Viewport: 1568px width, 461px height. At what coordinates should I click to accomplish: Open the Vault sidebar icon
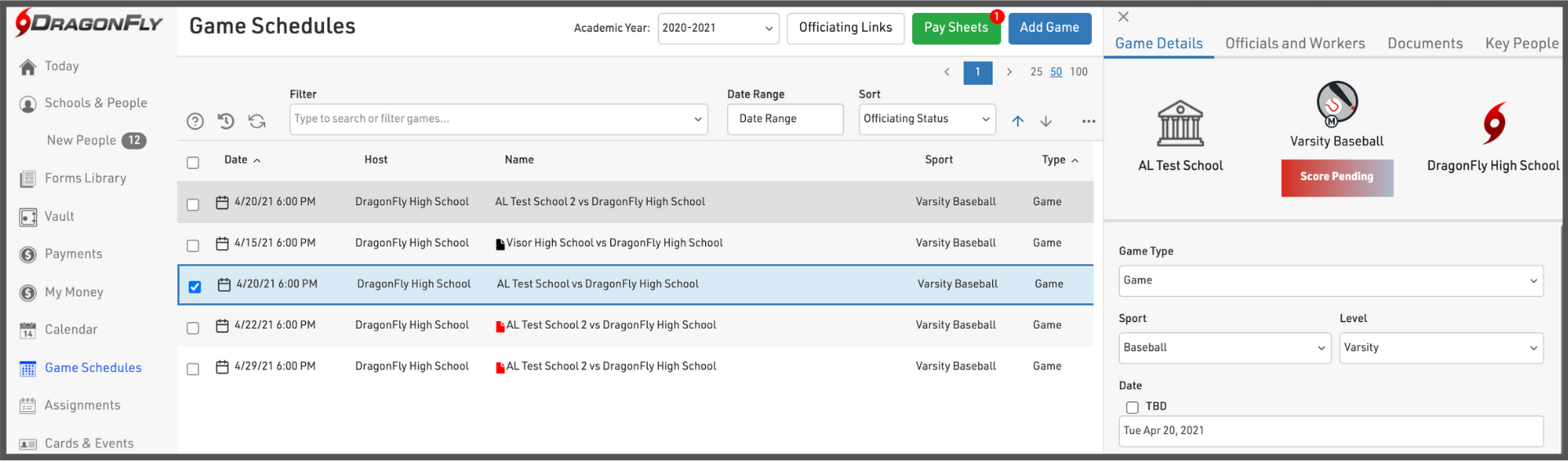pyautogui.click(x=28, y=217)
